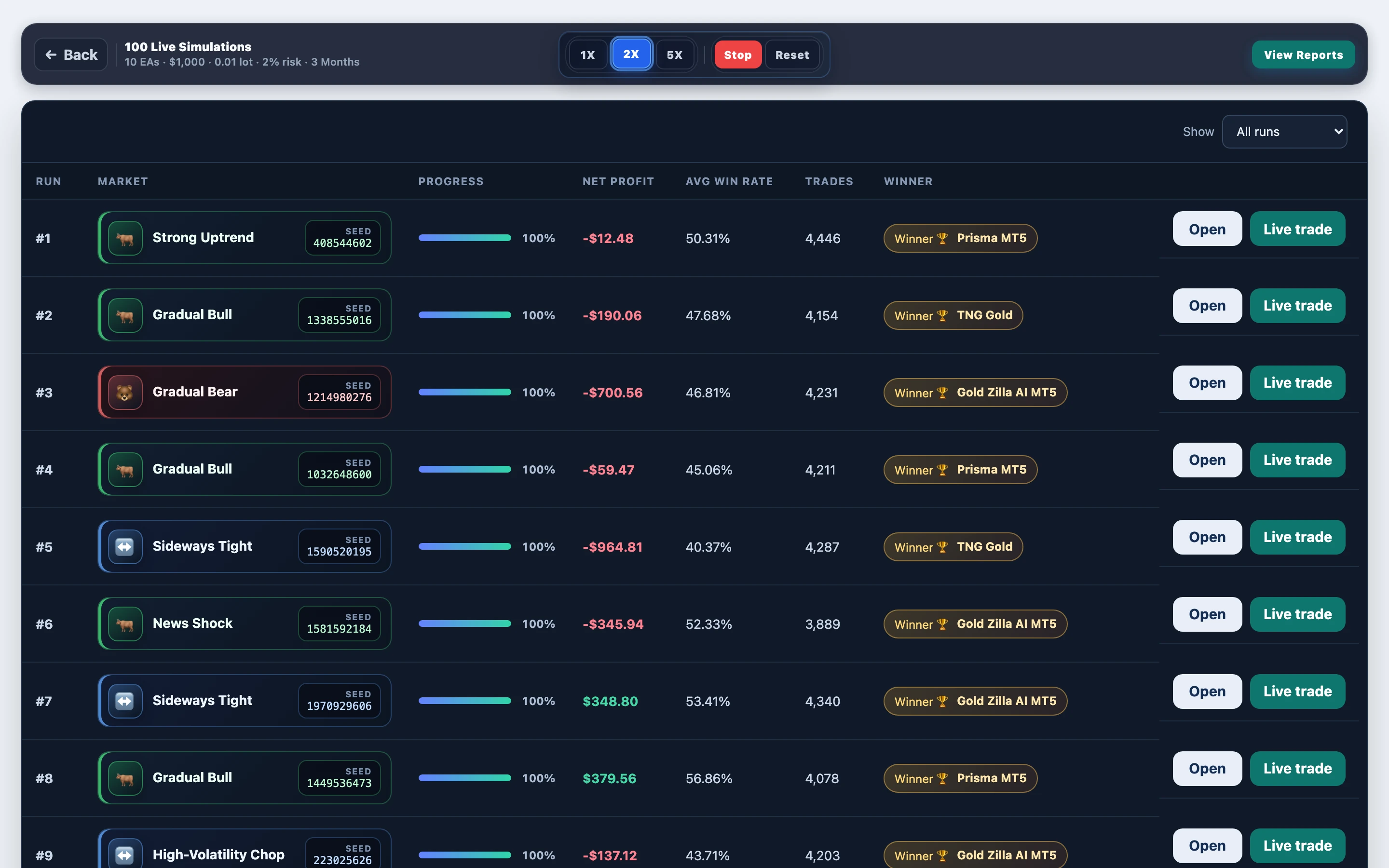Click the progress bar of run #2
The height and width of the screenshot is (868, 1389).
[x=464, y=314]
